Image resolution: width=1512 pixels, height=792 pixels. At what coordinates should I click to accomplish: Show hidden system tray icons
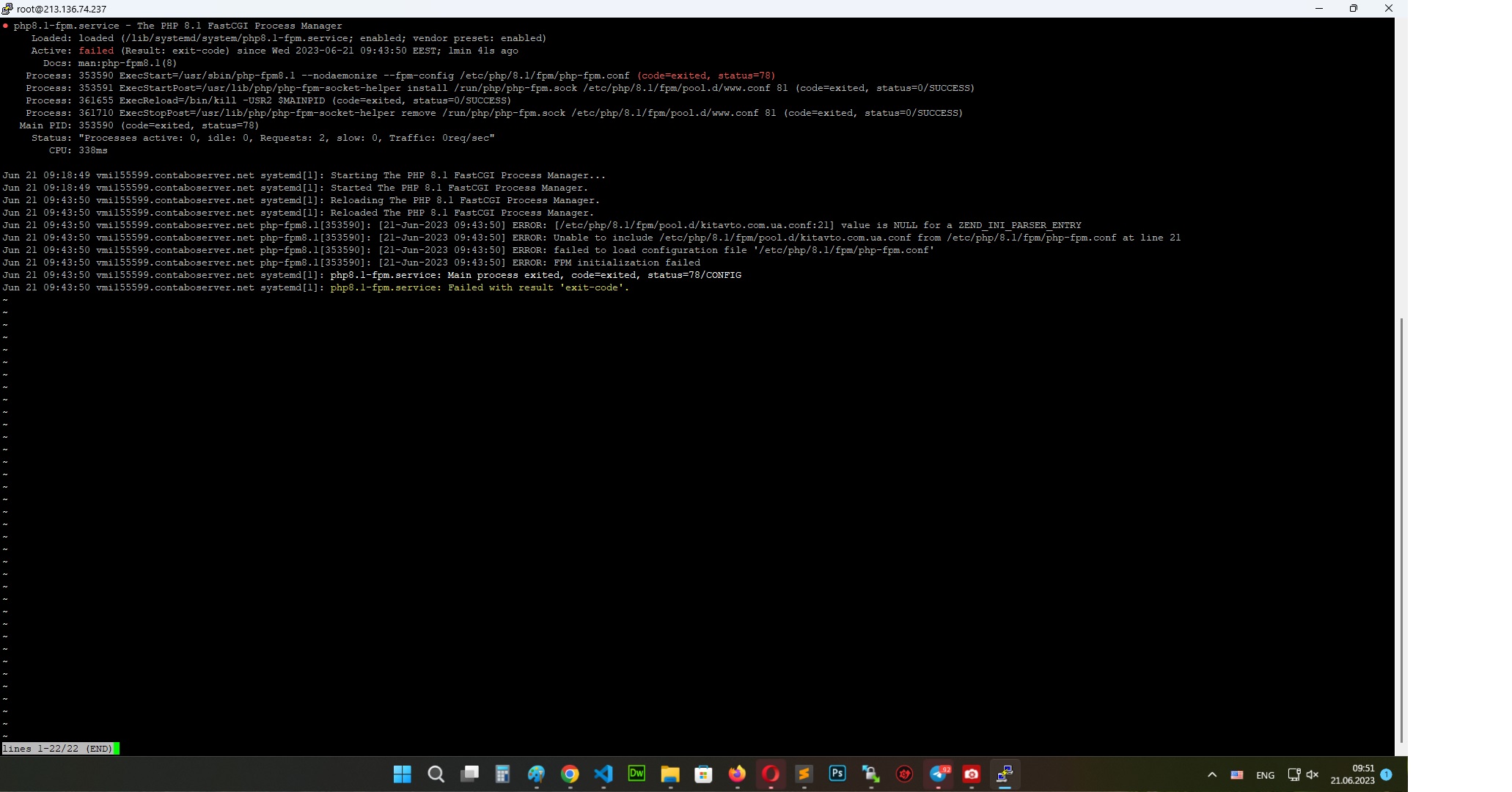[1212, 775]
